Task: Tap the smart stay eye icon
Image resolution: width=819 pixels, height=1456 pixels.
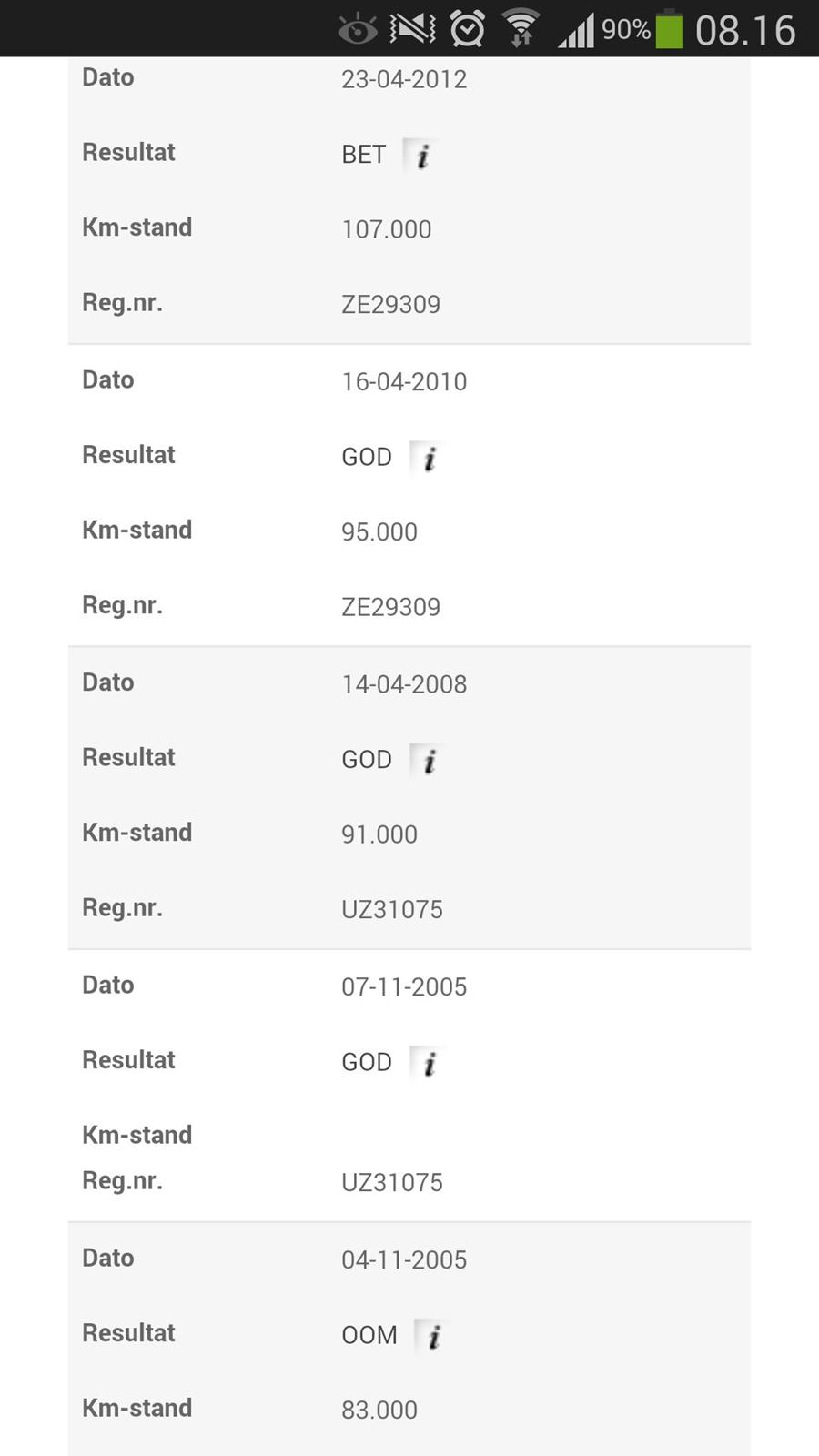Action: point(358,30)
